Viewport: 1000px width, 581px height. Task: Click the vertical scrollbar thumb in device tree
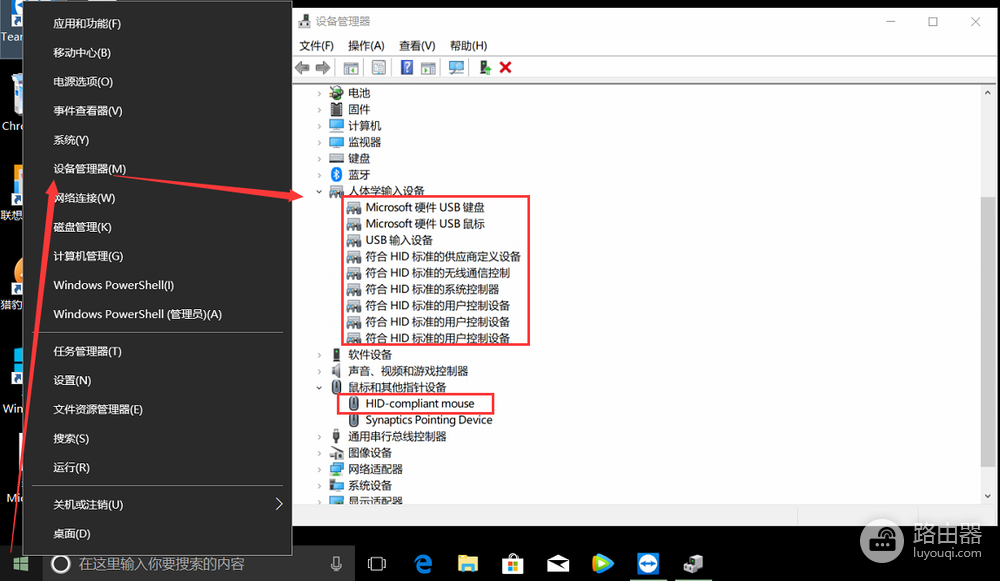(x=987, y=332)
